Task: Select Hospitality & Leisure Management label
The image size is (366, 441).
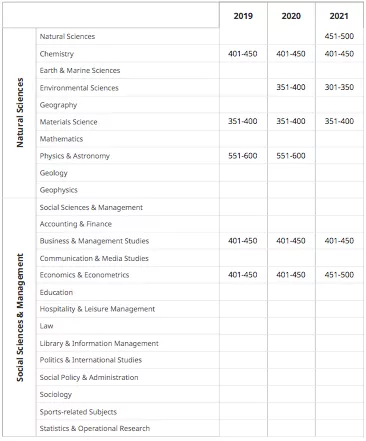Action: (97, 309)
